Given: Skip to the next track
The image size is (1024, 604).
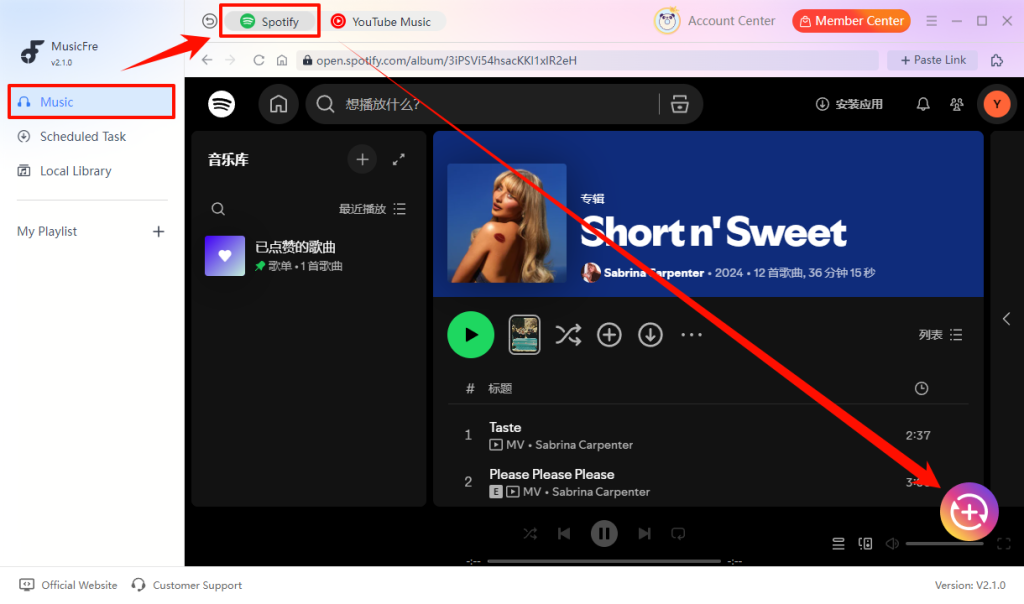Looking at the screenshot, I should click(x=644, y=533).
